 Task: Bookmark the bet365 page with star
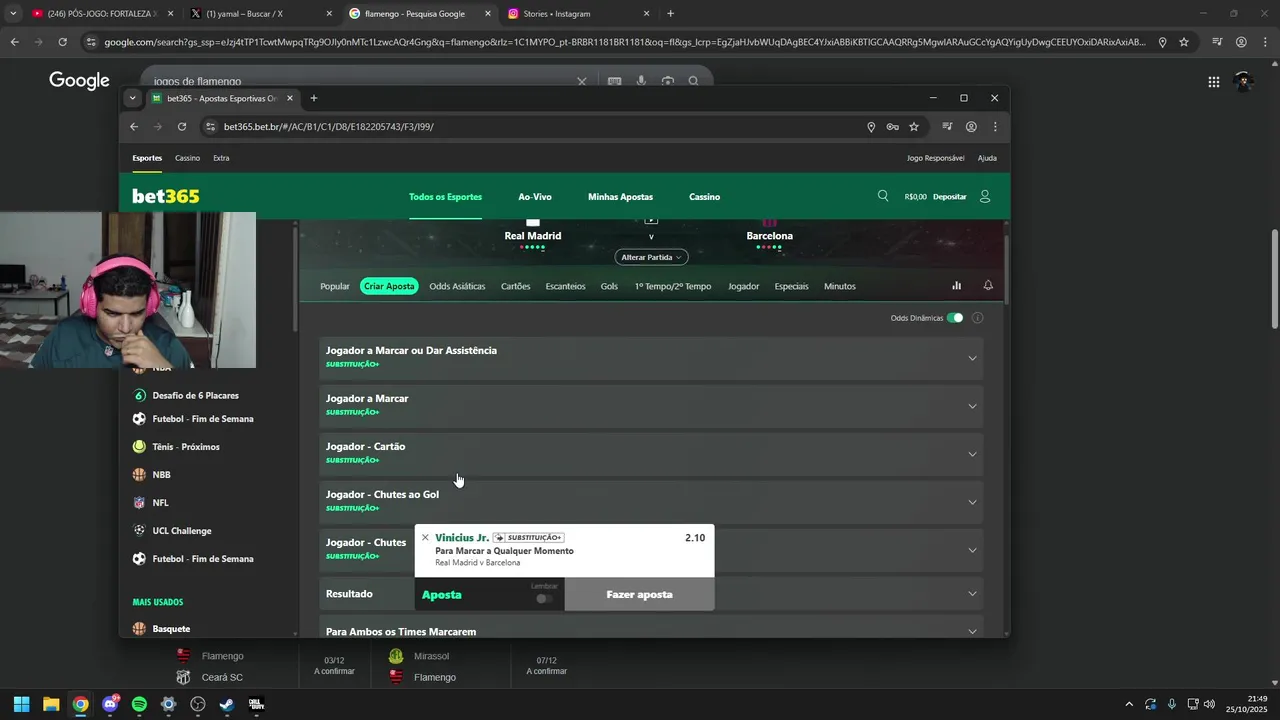pyautogui.click(x=914, y=127)
